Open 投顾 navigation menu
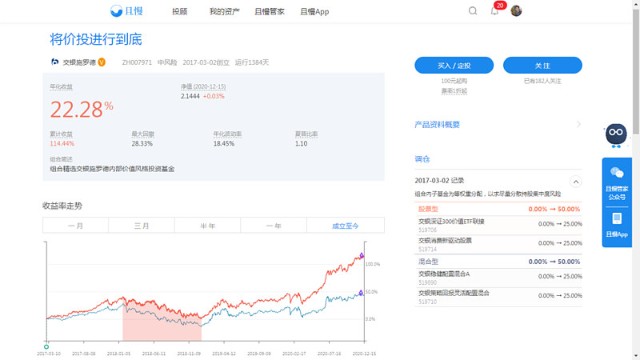 pyautogui.click(x=180, y=11)
